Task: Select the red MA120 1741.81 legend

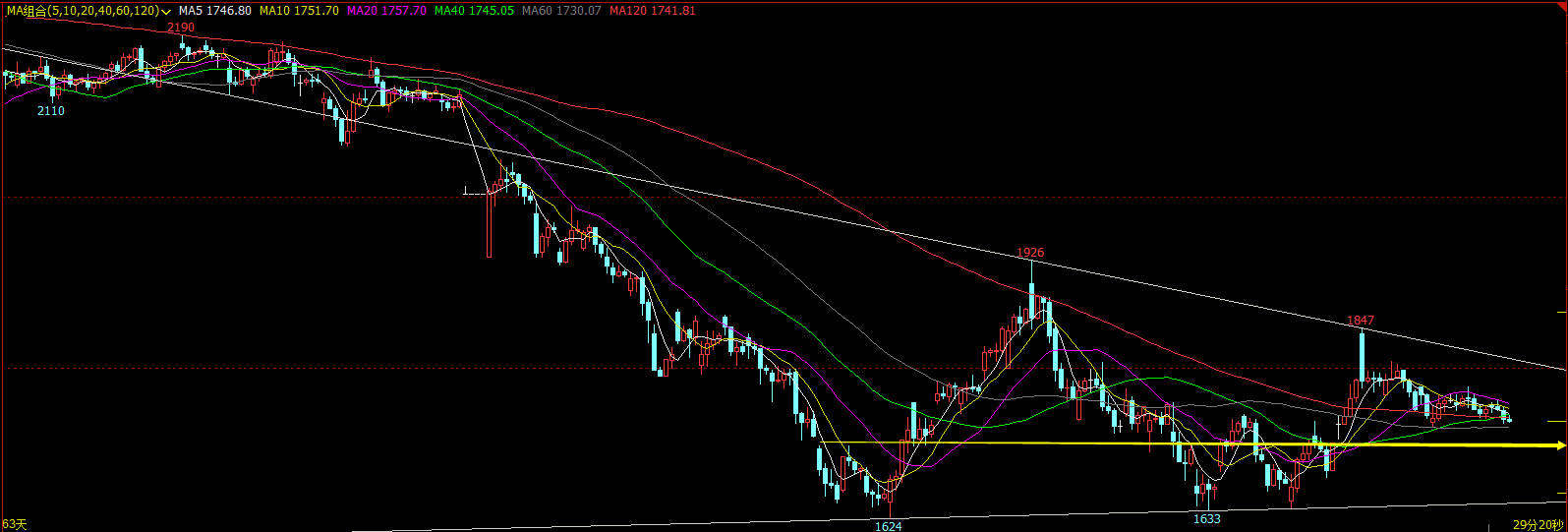Action: coord(652,11)
